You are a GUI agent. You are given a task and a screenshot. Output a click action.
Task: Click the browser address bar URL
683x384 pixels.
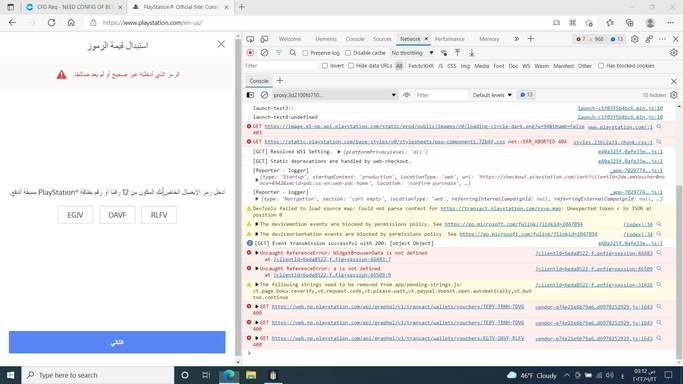tap(152, 23)
